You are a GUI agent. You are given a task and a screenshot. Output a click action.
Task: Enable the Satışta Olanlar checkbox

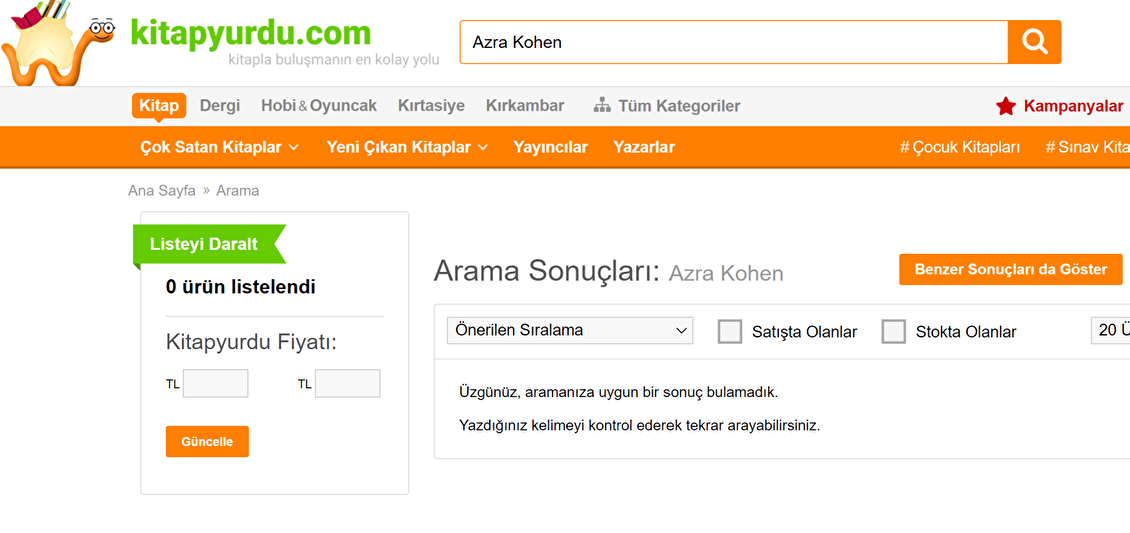(x=730, y=331)
